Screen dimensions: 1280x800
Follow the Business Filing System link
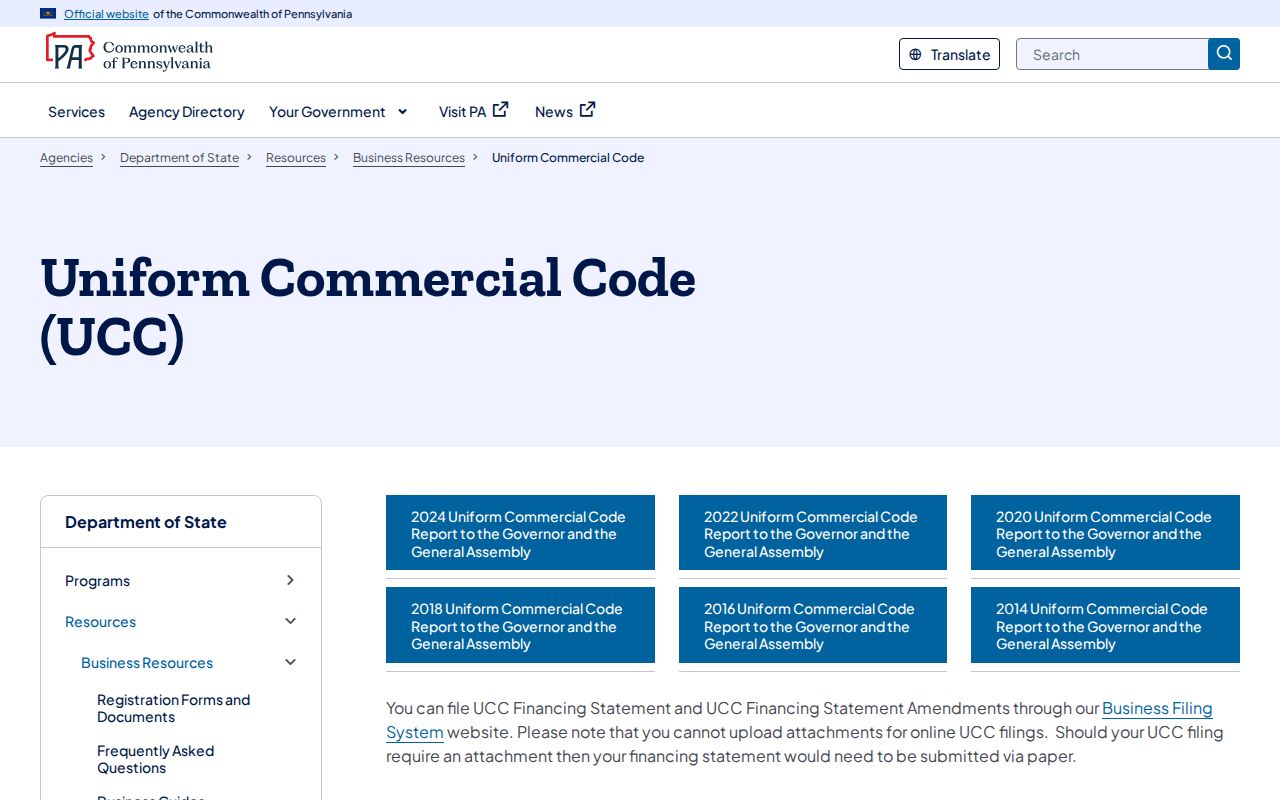(1157, 709)
